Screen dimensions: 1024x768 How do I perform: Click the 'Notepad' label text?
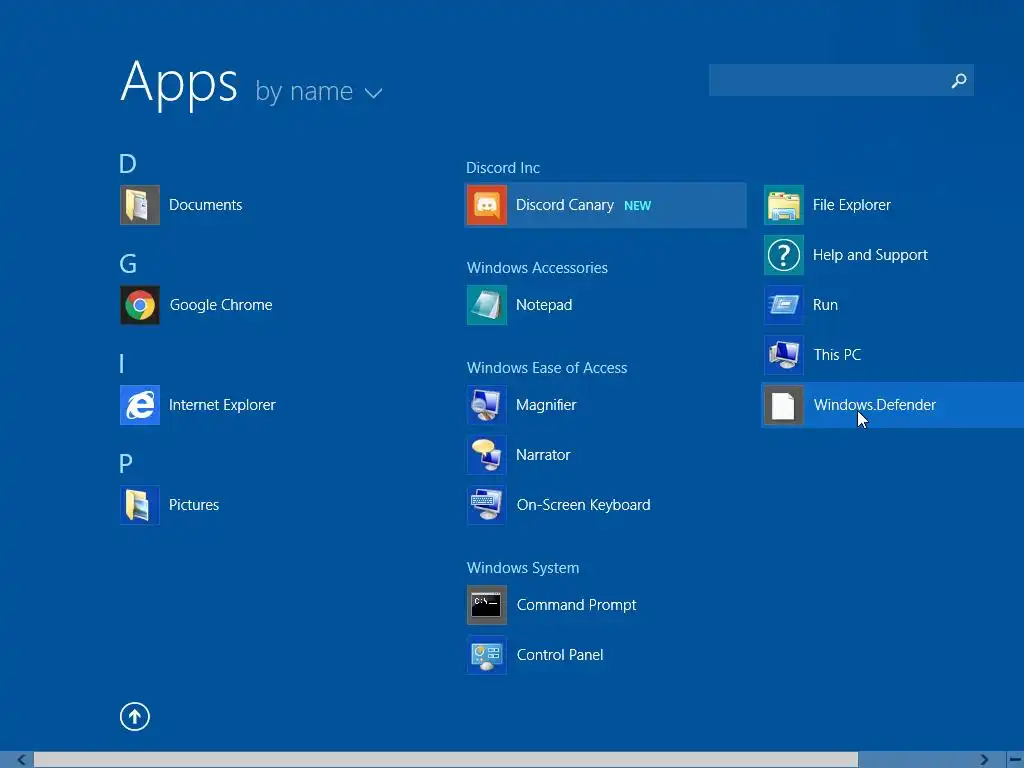pyautogui.click(x=544, y=305)
